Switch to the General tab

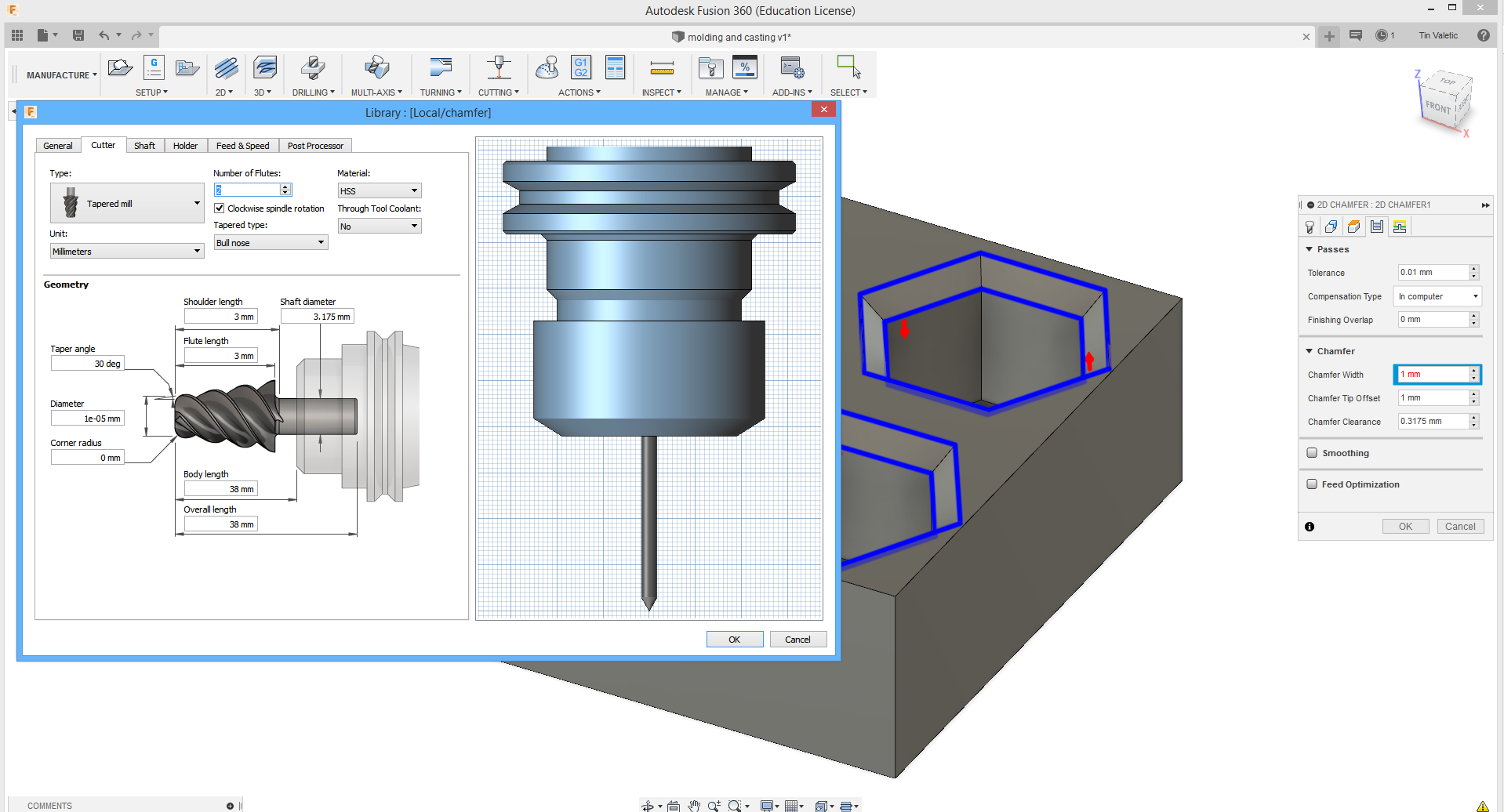58,146
